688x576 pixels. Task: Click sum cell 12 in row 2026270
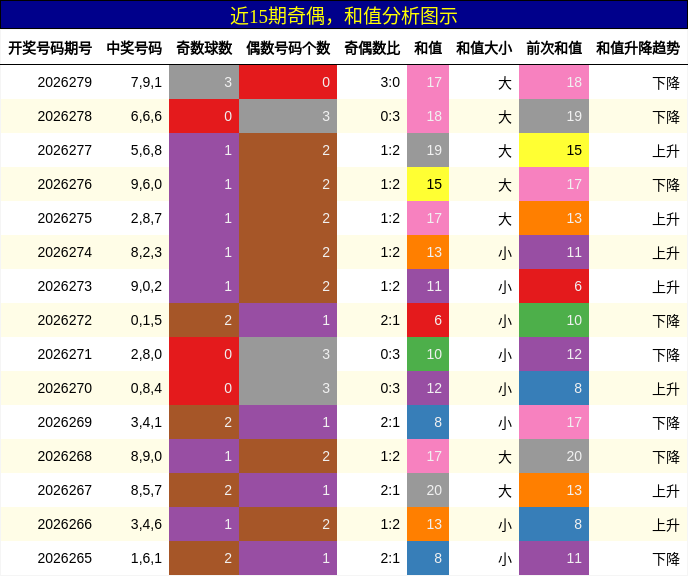coord(428,388)
